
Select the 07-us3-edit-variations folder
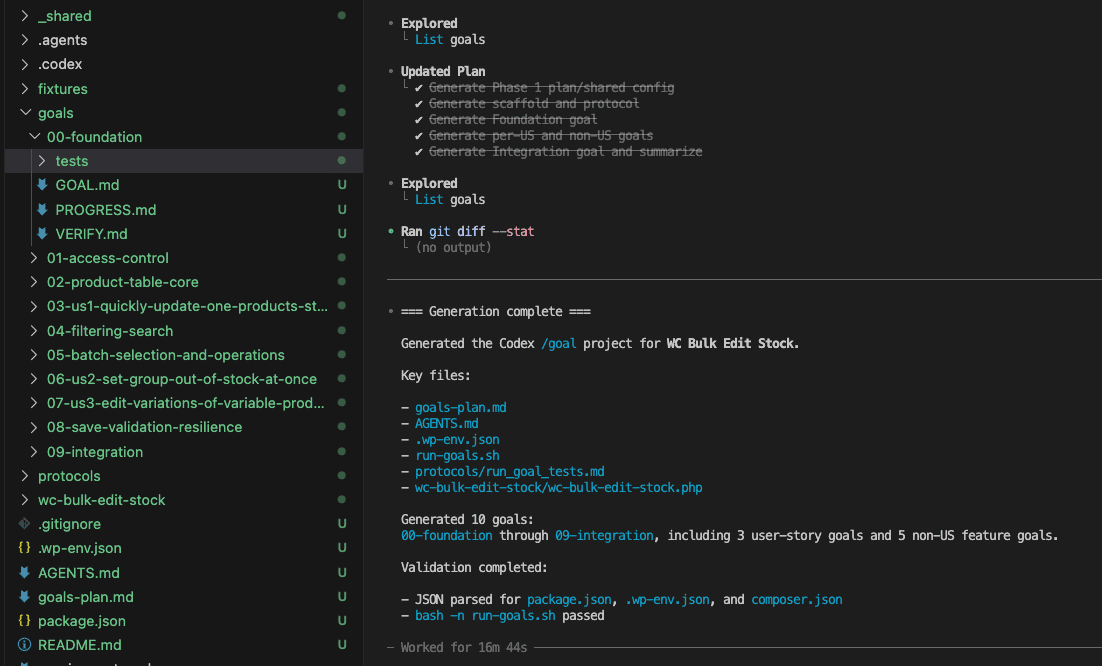[x=186, y=403]
